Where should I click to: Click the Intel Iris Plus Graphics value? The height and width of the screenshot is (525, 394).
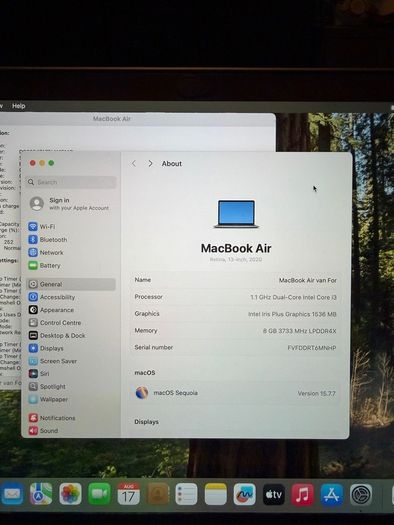coord(292,314)
